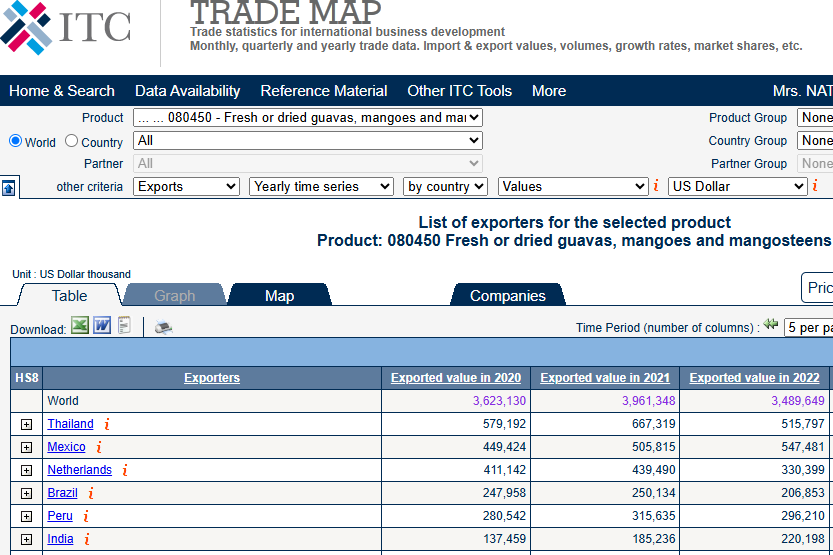Click World 2020 value 3,623,130

(x=499, y=400)
